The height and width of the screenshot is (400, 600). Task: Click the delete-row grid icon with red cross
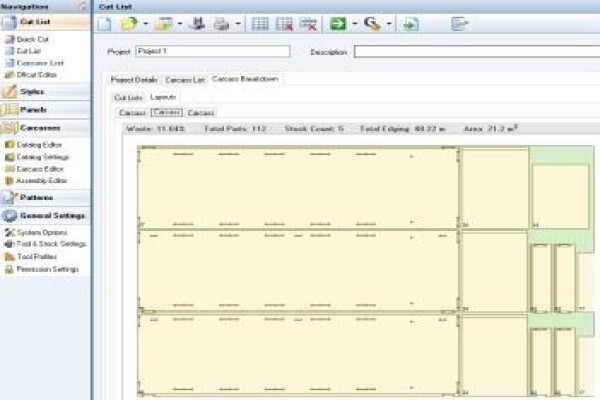tap(309, 24)
